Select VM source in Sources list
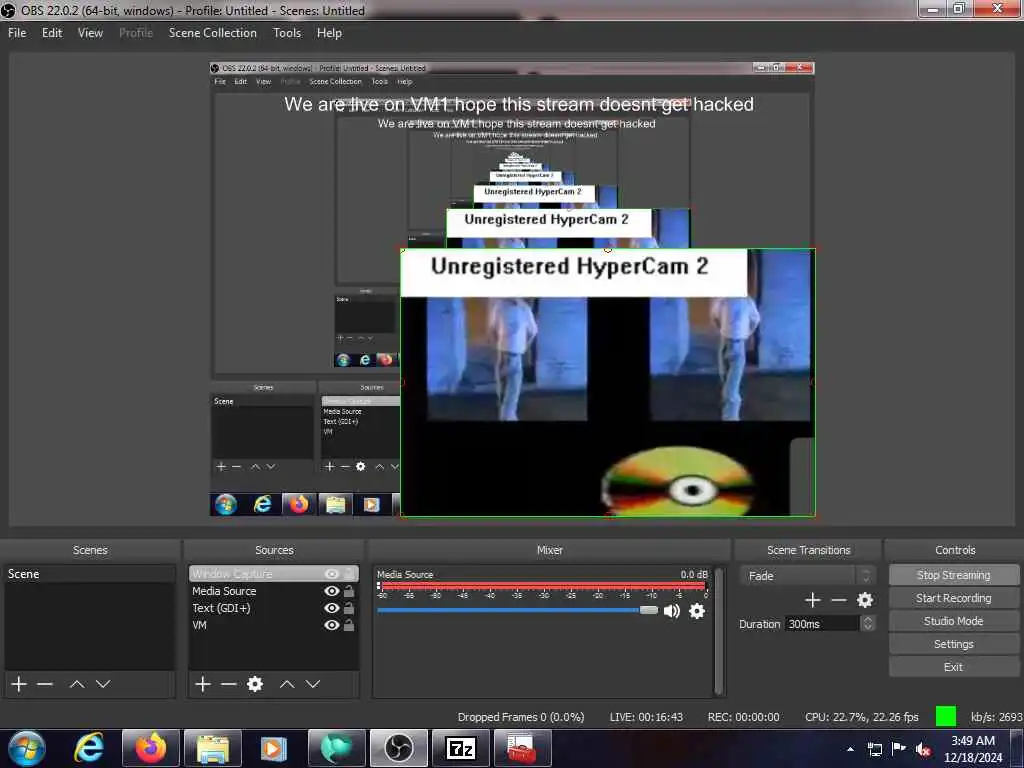The image size is (1024, 768). click(x=274, y=625)
